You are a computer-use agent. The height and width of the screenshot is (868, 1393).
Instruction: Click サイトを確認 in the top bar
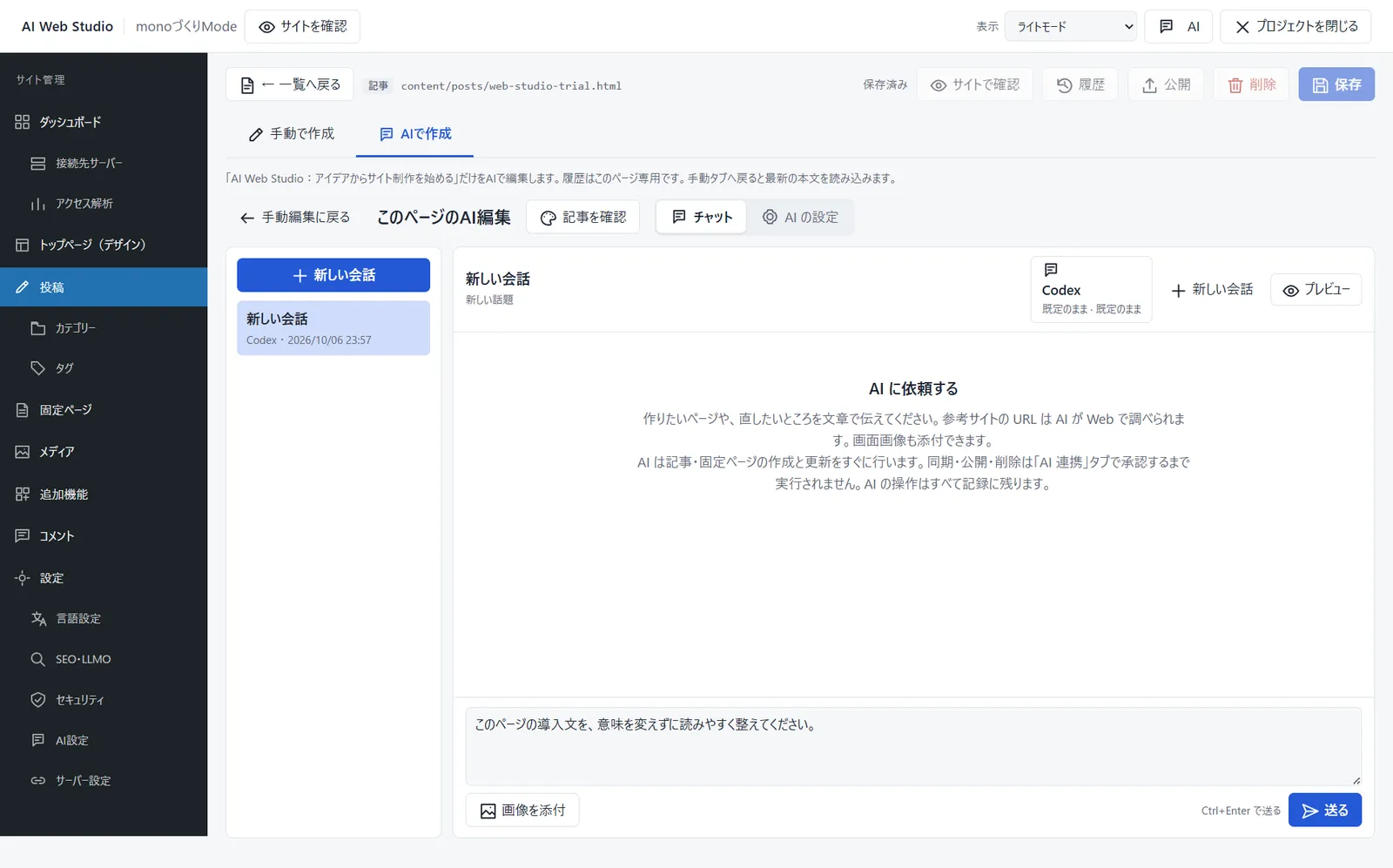click(x=302, y=26)
